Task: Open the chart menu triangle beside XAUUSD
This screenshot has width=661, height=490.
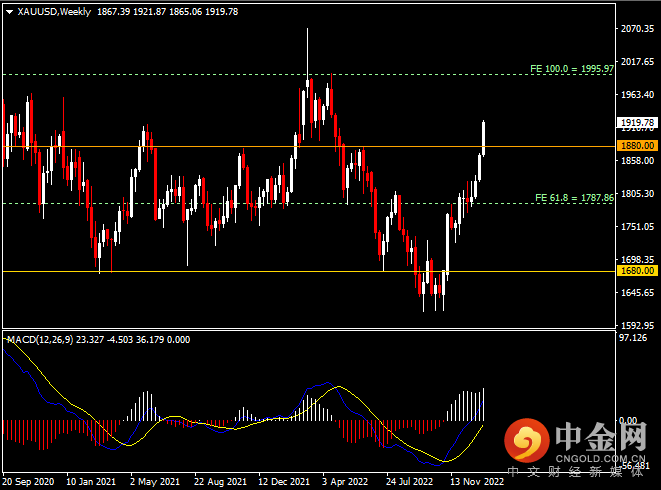Action: pyautogui.click(x=9, y=12)
